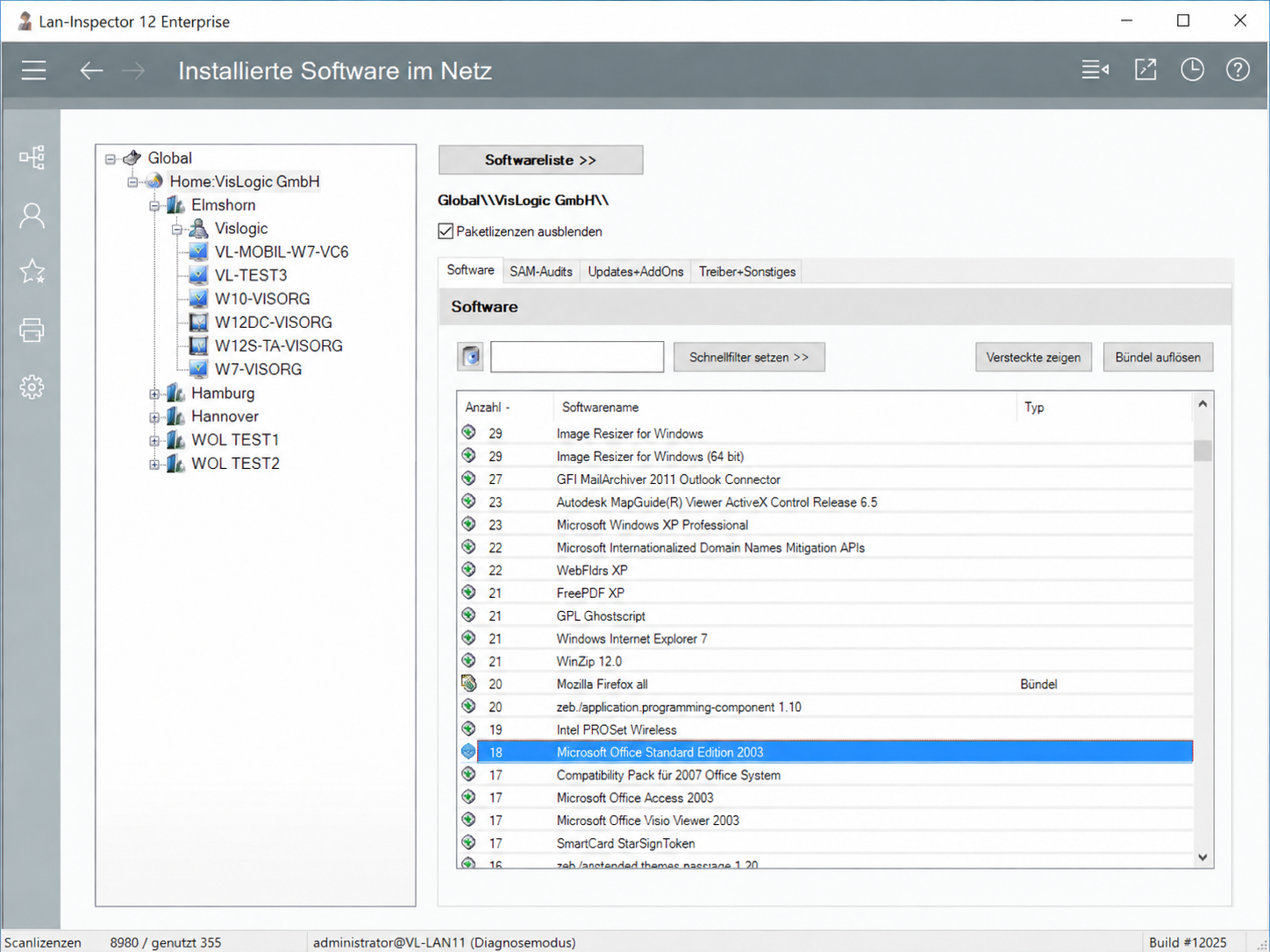Click the software list scrollbar thumb
The width and height of the screenshot is (1270, 952).
coord(1202,451)
